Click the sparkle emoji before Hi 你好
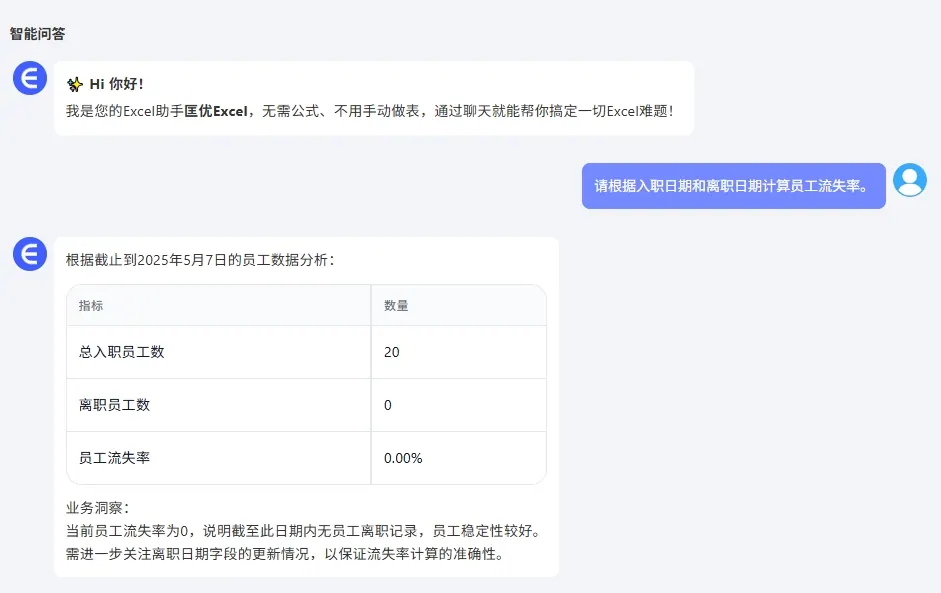 click(74, 85)
